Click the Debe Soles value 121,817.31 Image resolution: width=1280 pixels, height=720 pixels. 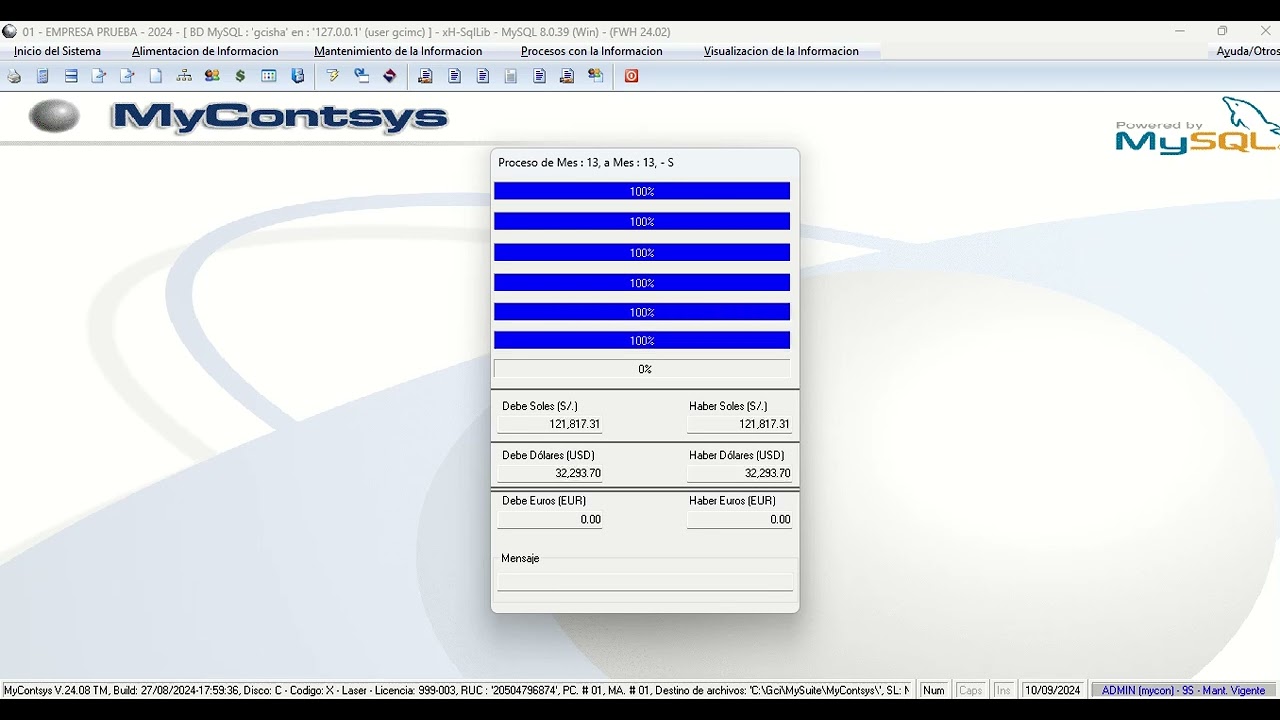tap(550, 424)
